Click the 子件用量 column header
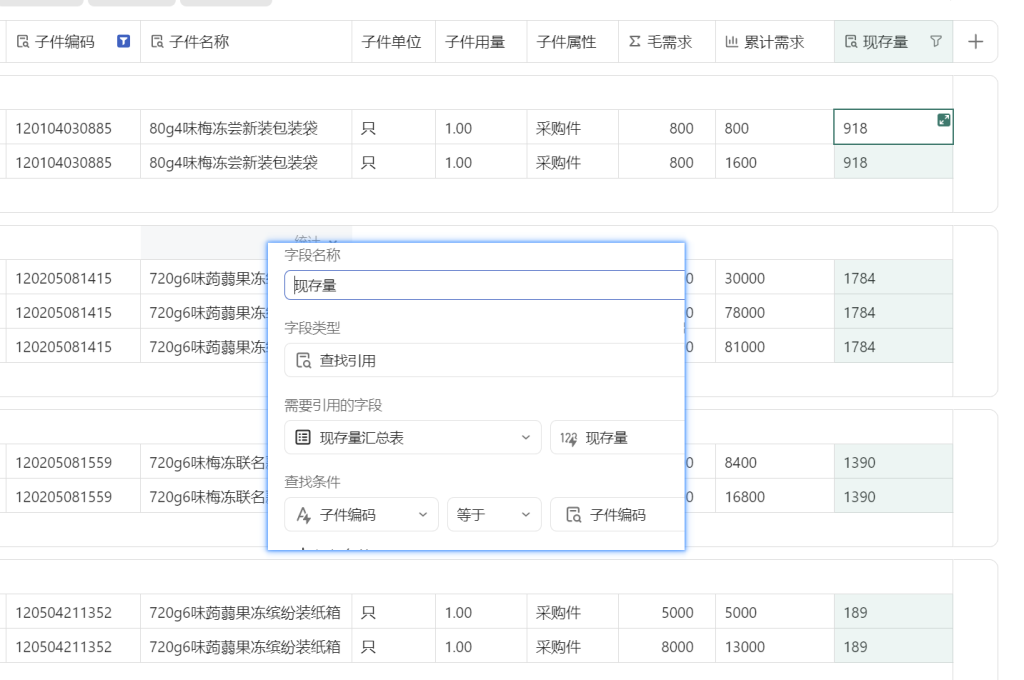Screen dimensions: 1024x680 481,42
